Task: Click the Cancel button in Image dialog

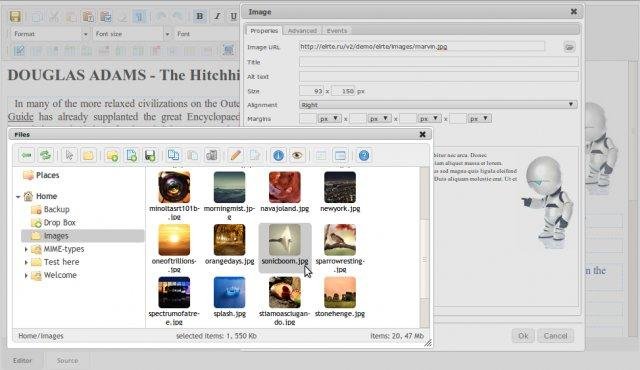Action: [x=556, y=336]
